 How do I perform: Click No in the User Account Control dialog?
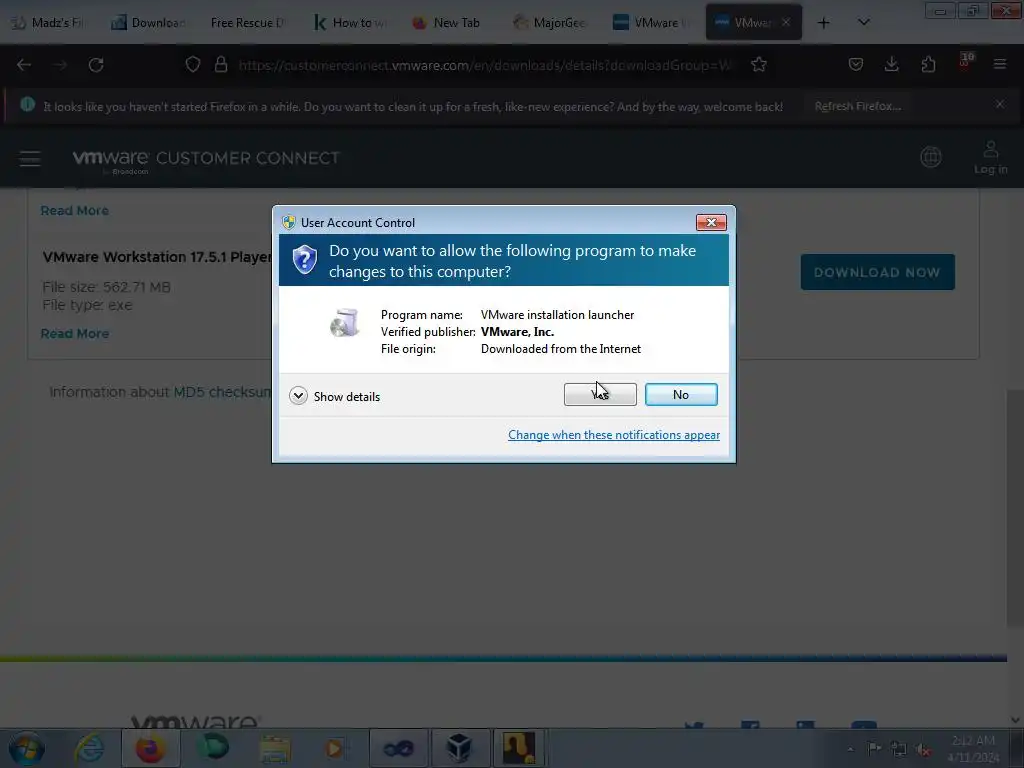[x=681, y=394]
